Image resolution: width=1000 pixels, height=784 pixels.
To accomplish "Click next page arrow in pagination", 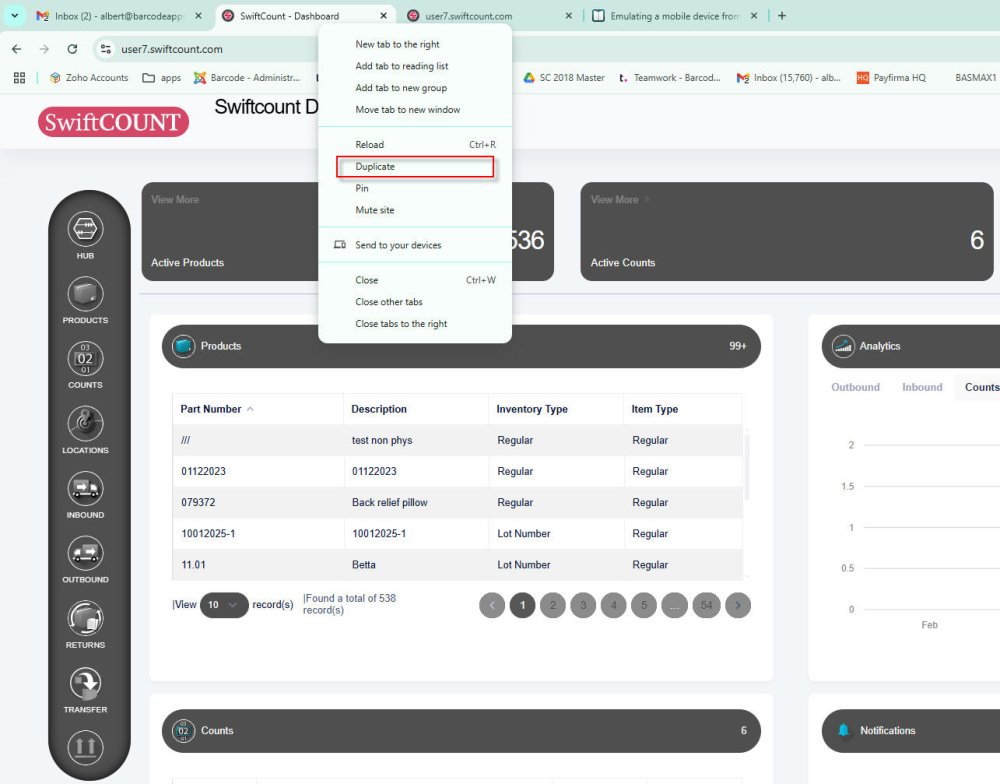I will 738,605.
